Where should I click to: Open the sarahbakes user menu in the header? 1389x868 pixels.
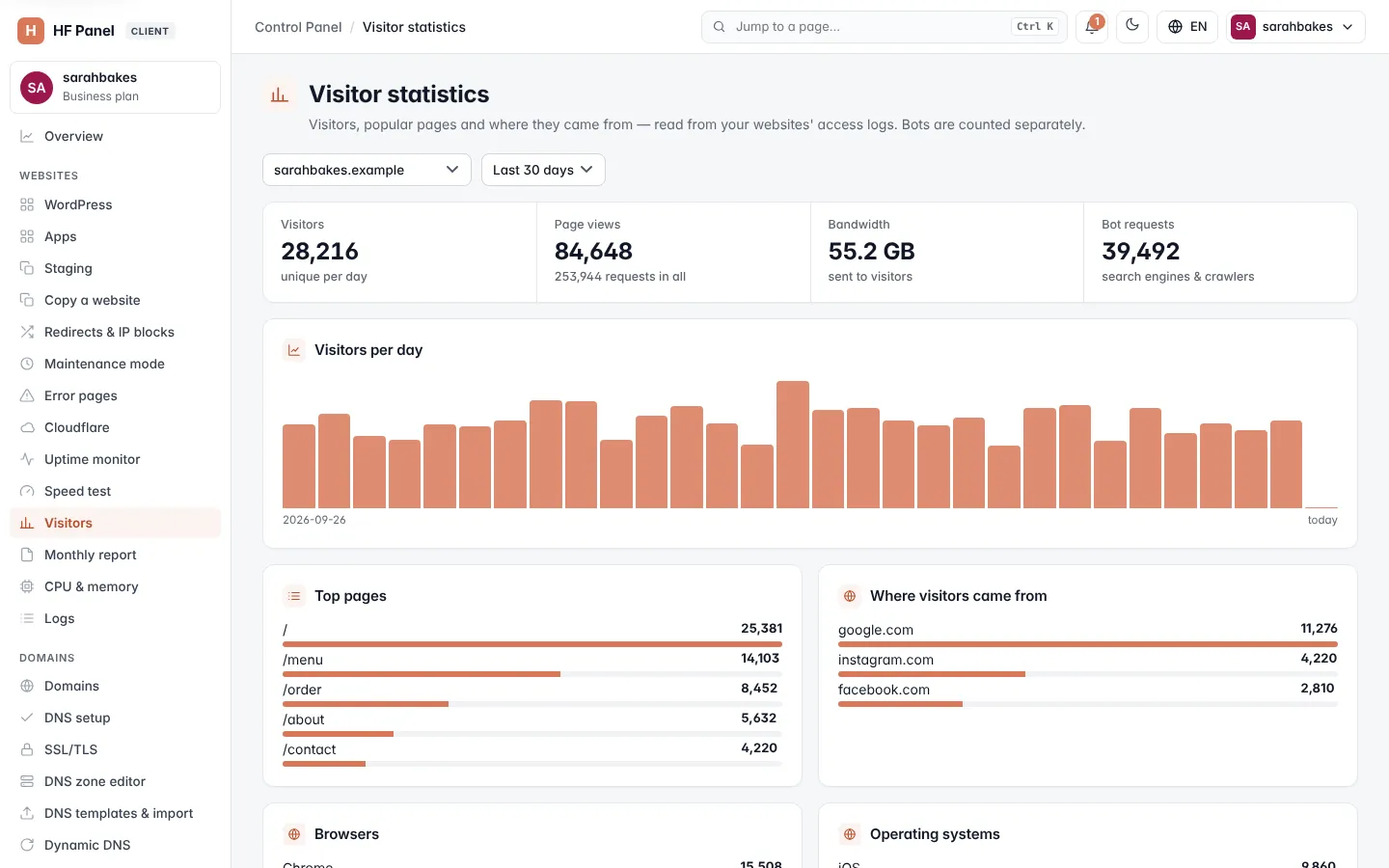[1295, 27]
